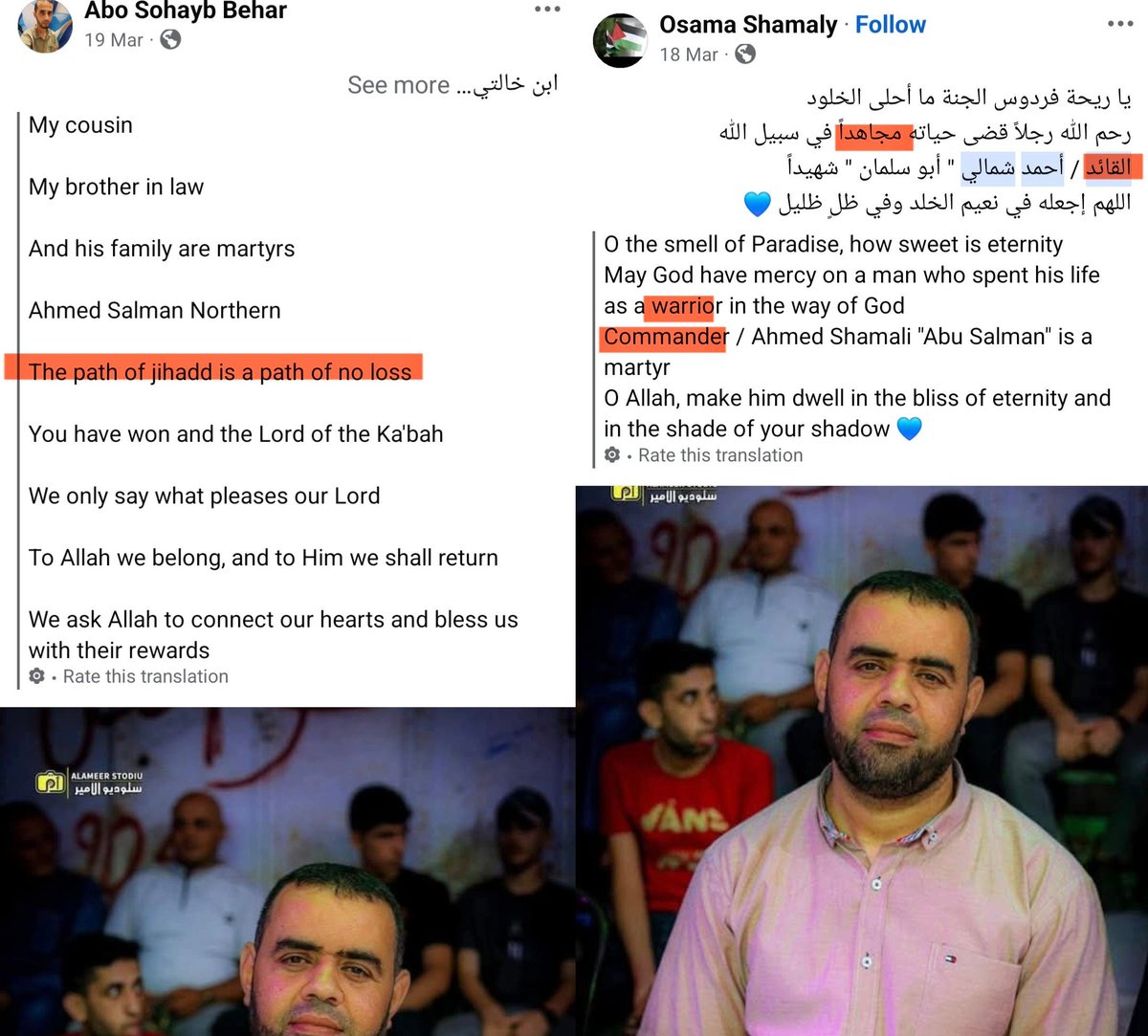Open the left post photo
This screenshot has height=1036, width=1148.
pyautogui.click(x=287, y=871)
